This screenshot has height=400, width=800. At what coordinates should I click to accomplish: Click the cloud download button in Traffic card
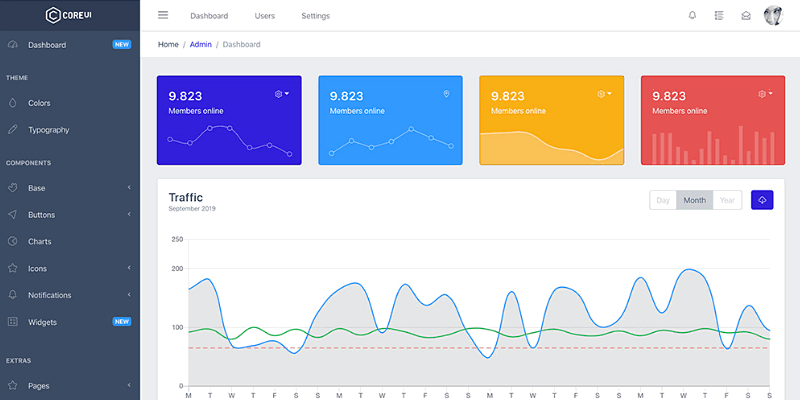[x=762, y=200]
